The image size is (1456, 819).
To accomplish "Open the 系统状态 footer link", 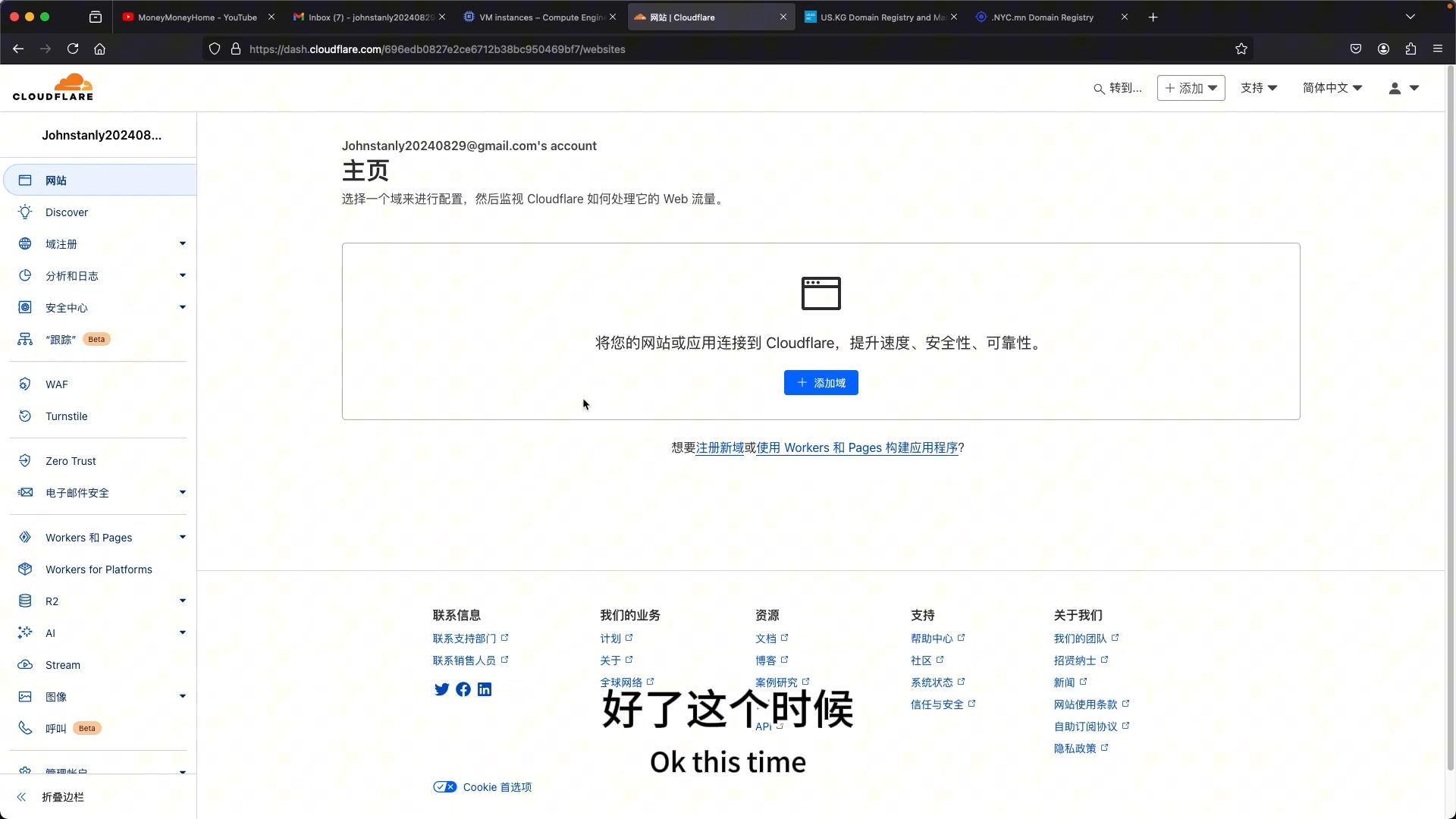I will click(x=937, y=682).
